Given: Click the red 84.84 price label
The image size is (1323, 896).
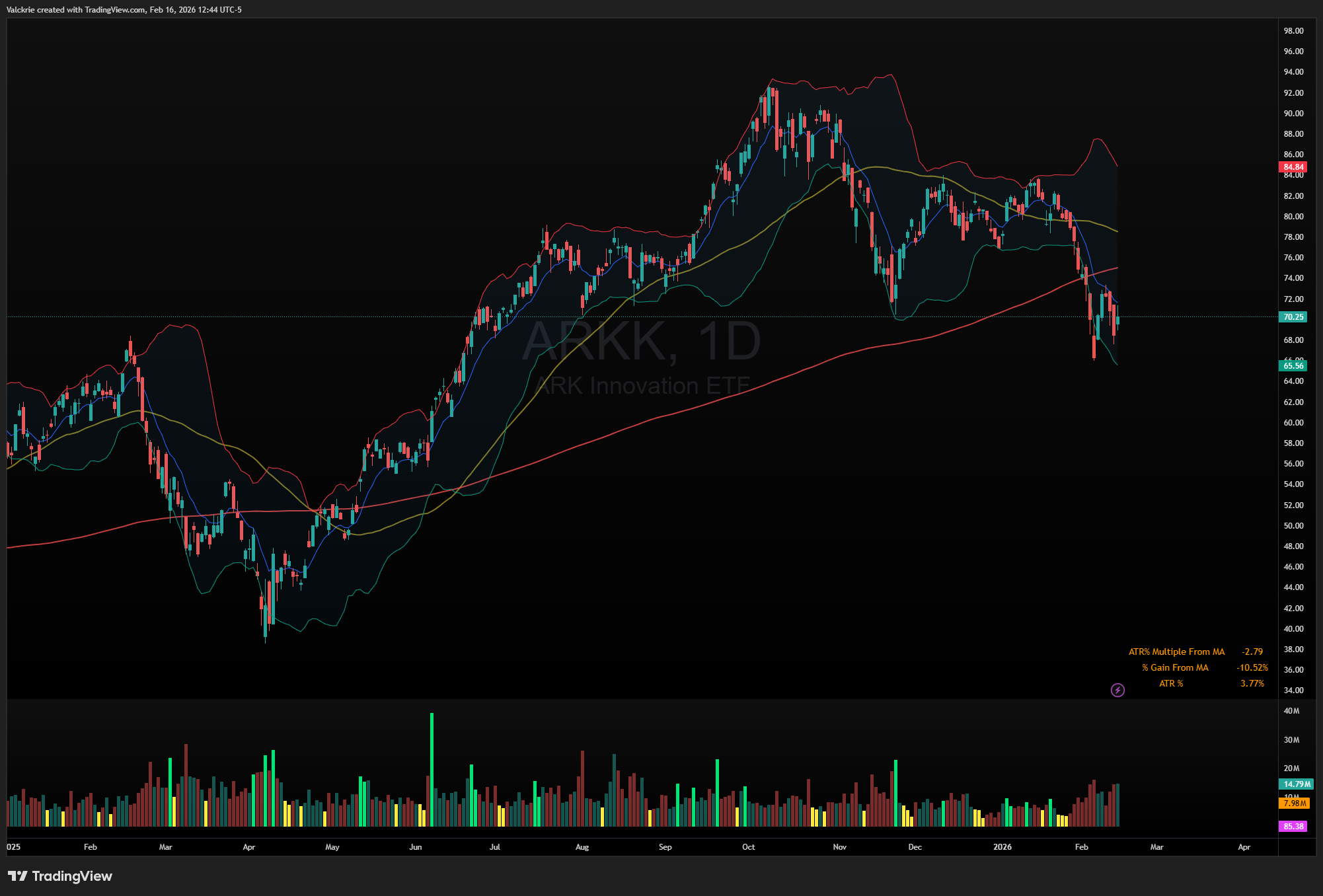Looking at the screenshot, I should 1293,167.
